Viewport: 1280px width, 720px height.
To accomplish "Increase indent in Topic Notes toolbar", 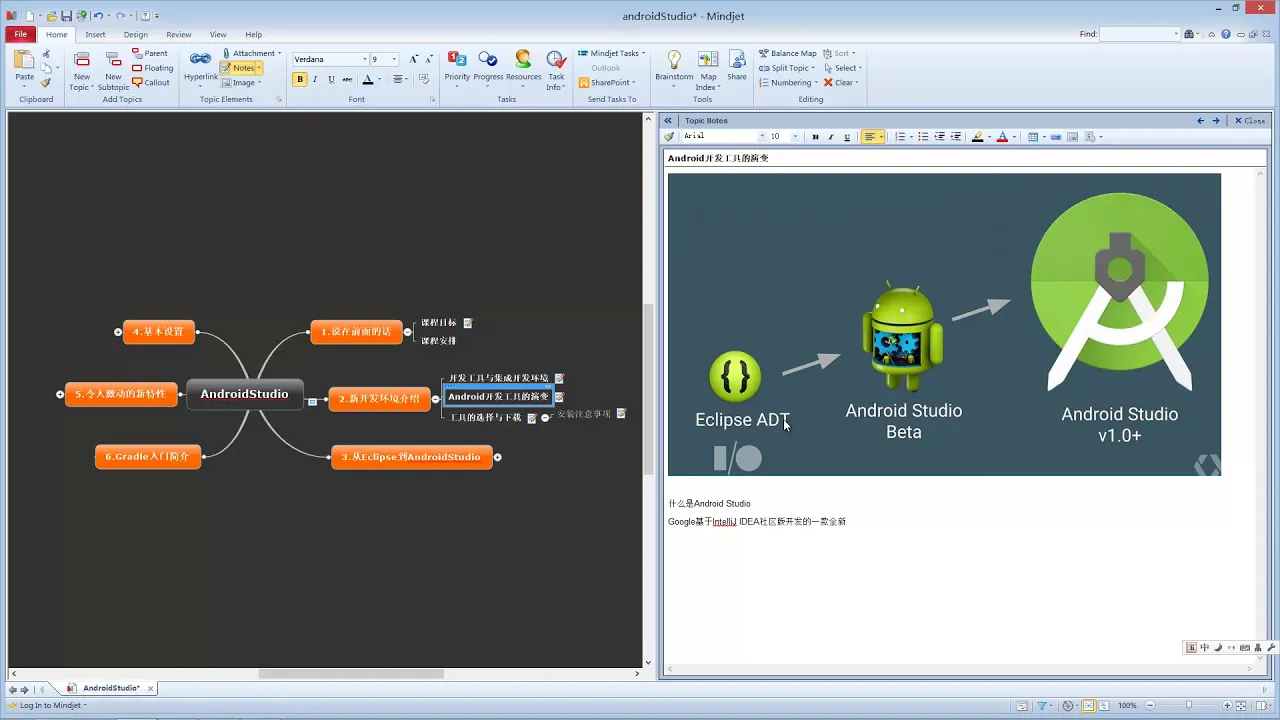I will click(x=956, y=136).
